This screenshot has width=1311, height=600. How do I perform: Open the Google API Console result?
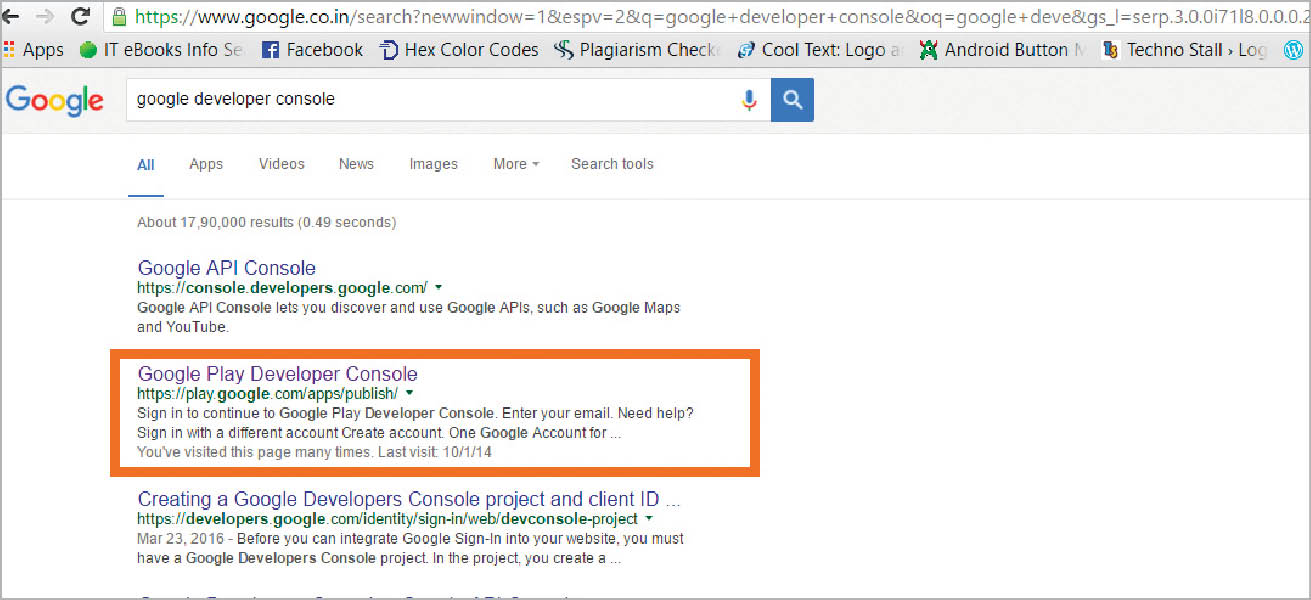tap(227, 268)
